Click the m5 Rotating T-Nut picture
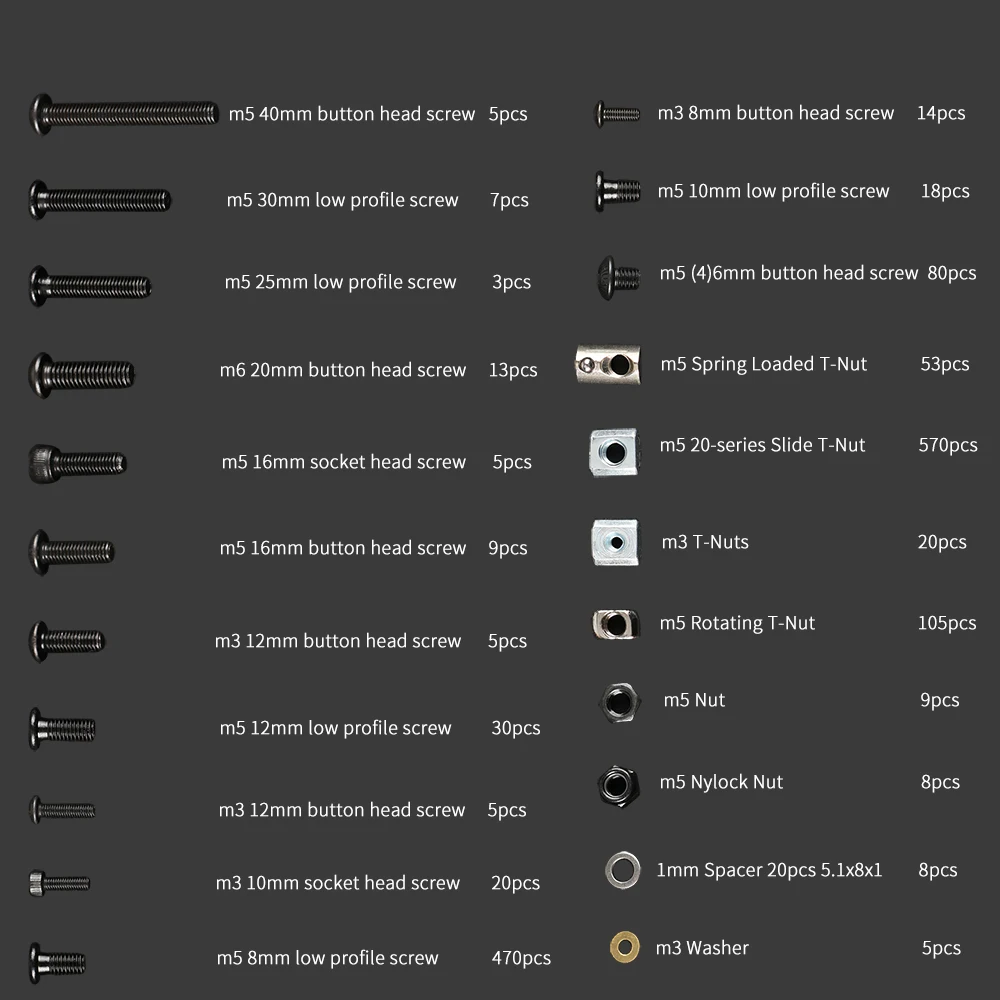The image size is (1000, 1000). point(615,624)
